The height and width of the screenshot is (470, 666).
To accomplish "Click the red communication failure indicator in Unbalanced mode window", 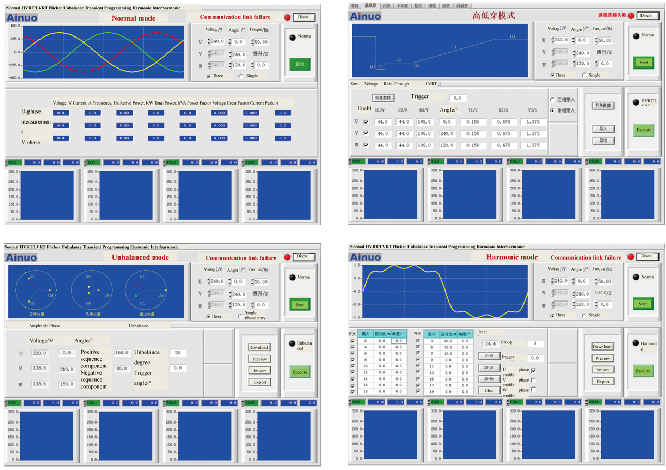I will point(287,257).
